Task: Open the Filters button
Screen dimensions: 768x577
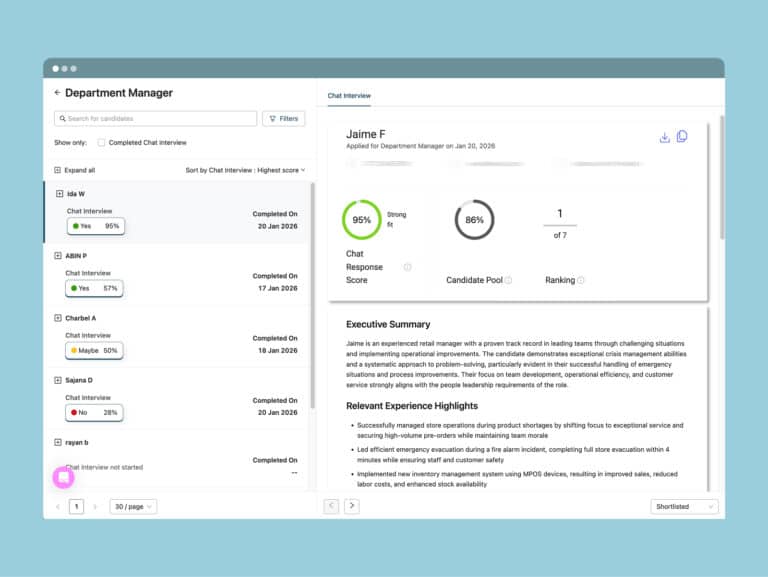Action: click(284, 119)
